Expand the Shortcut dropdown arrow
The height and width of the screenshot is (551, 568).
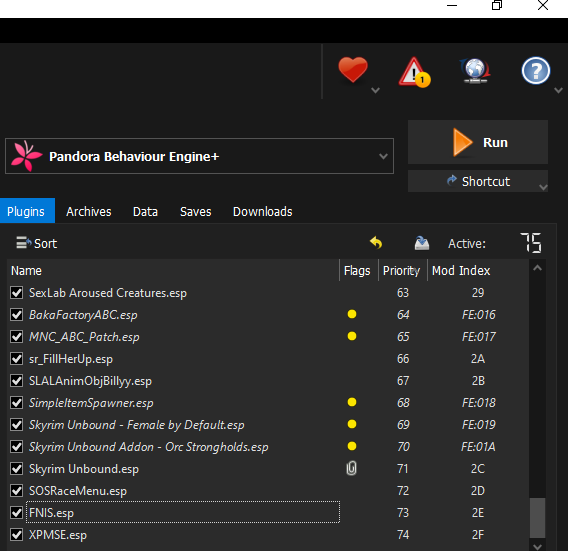tap(543, 187)
